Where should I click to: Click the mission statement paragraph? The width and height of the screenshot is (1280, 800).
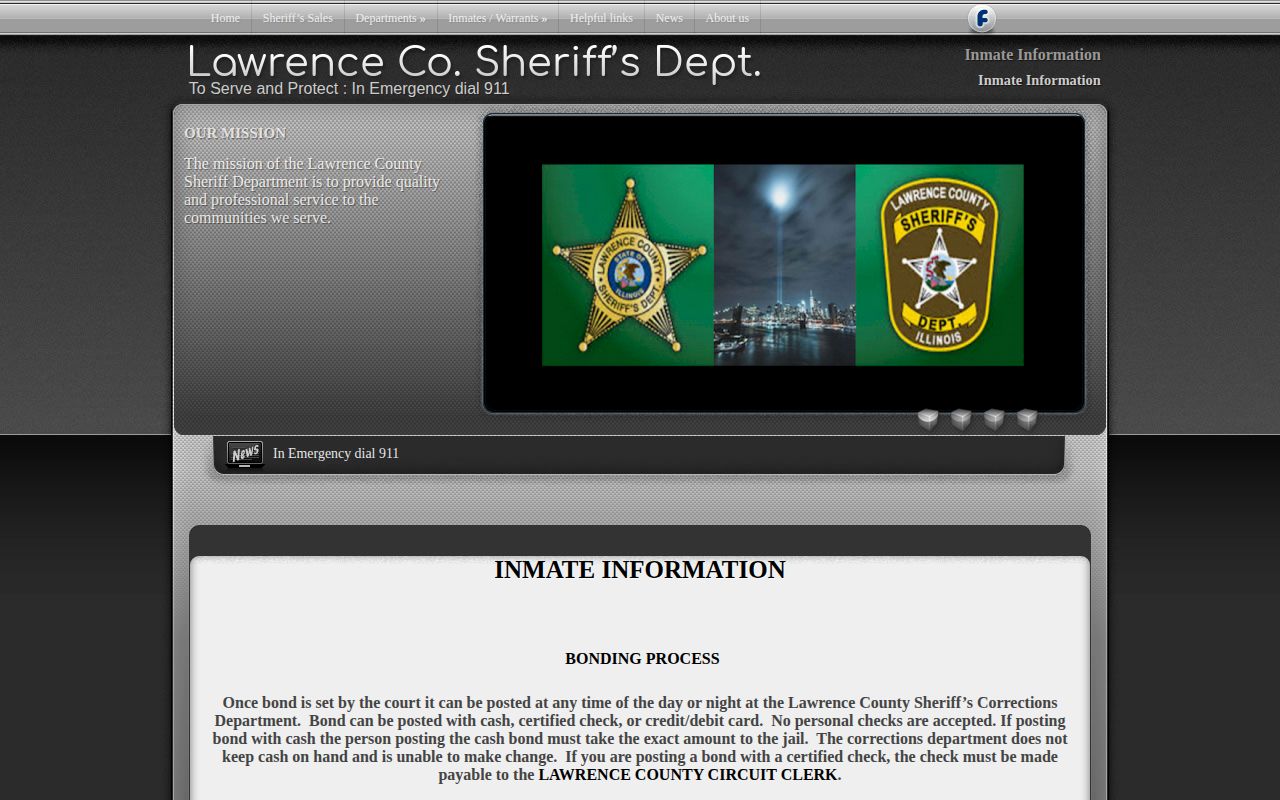pyautogui.click(x=312, y=190)
